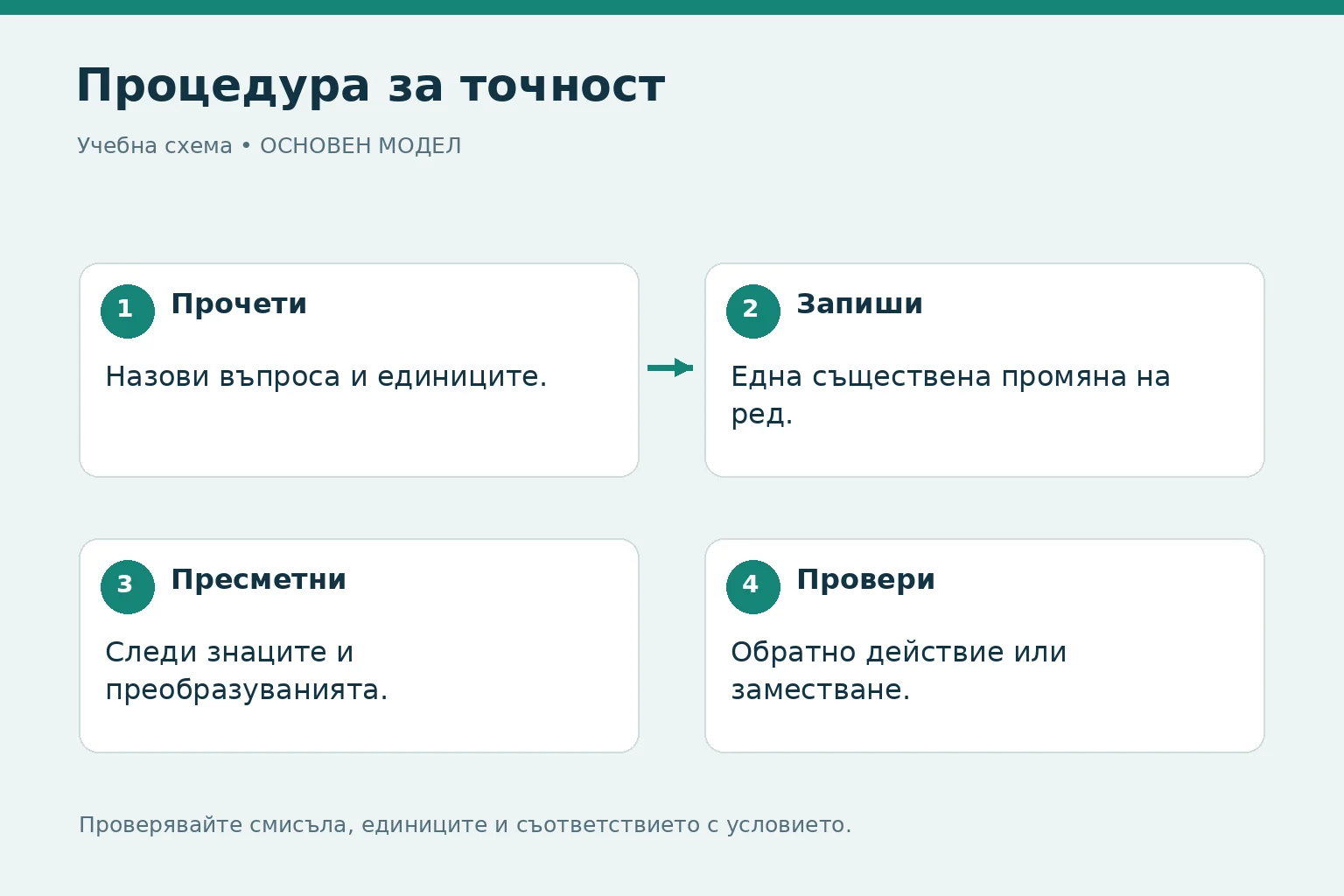Image resolution: width=1344 pixels, height=896 pixels.
Task: Click the step 1 number badge
Action: pos(128,311)
